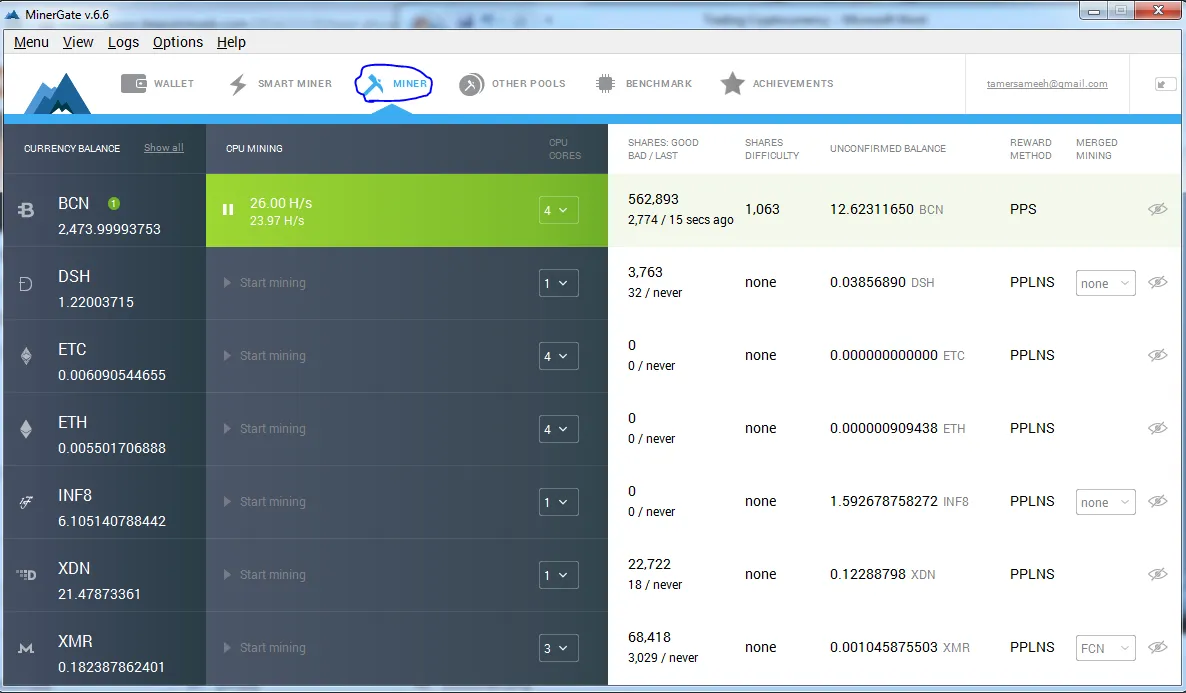1186x693 pixels.
Task: Click XMR balance 0.182387862401
Action: point(112,667)
